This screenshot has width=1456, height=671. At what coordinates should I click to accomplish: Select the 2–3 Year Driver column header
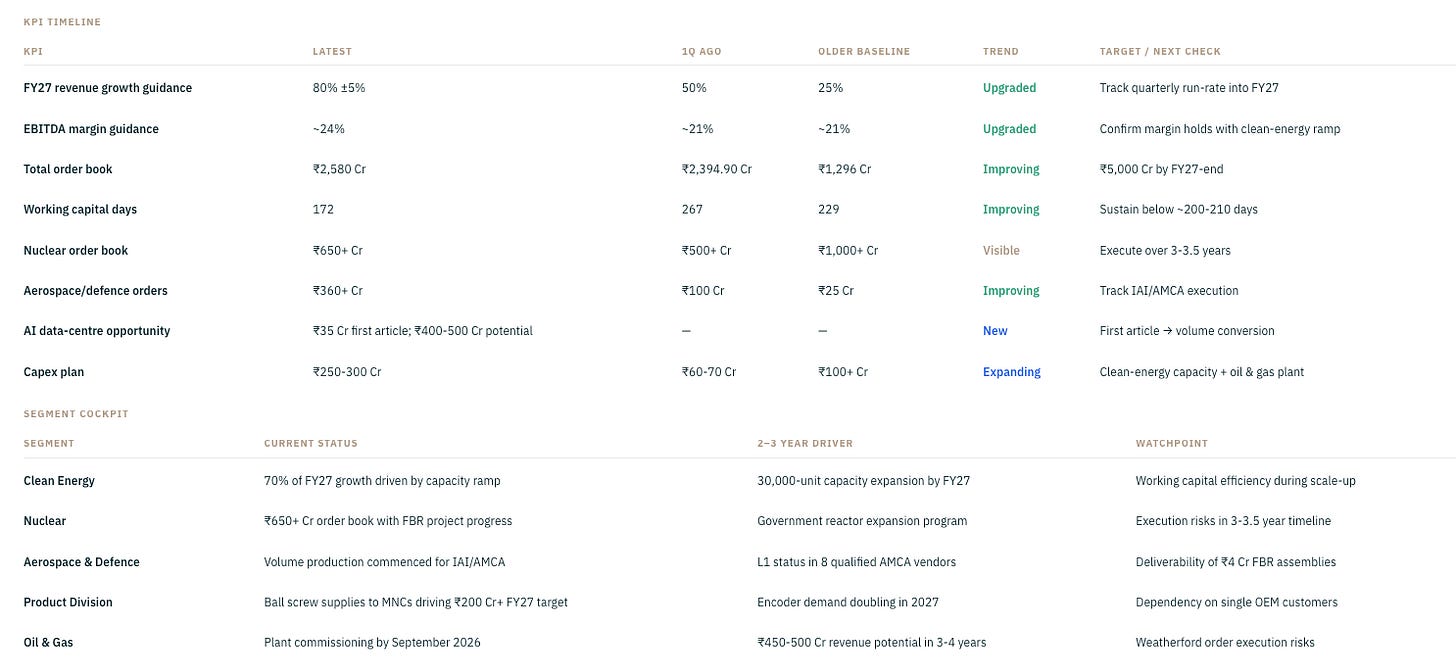805,443
